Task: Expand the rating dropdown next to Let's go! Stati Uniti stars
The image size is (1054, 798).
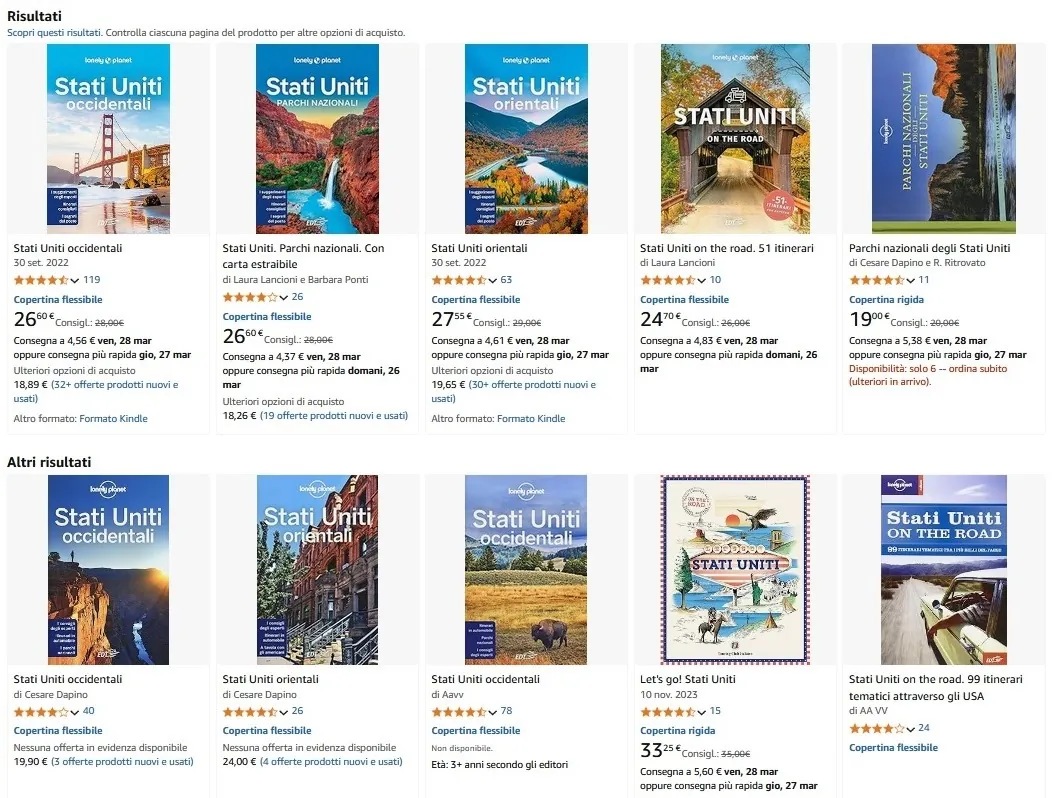Action: point(703,711)
